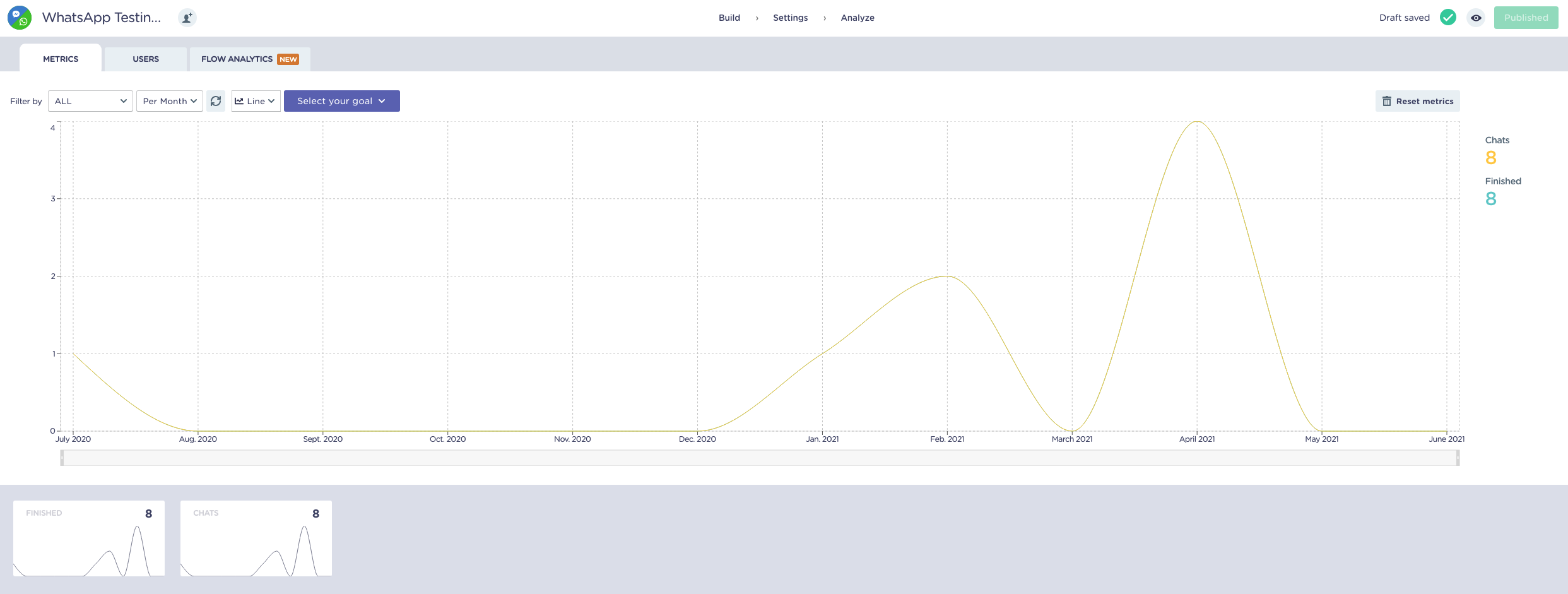
Task: Switch to the Users tab
Action: point(146,59)
